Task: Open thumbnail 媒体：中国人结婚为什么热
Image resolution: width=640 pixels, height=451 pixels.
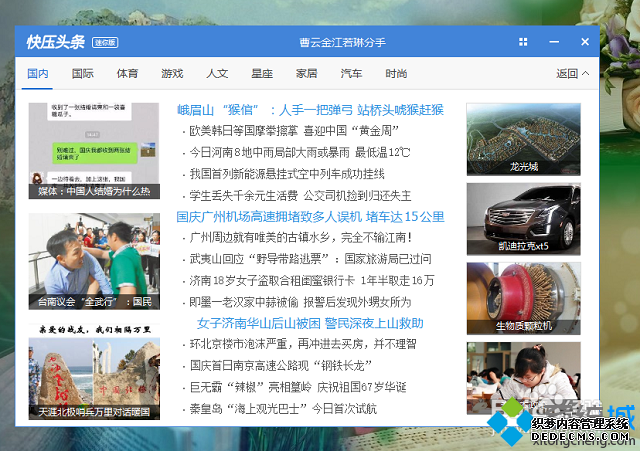Action: (x=94, y=151)
